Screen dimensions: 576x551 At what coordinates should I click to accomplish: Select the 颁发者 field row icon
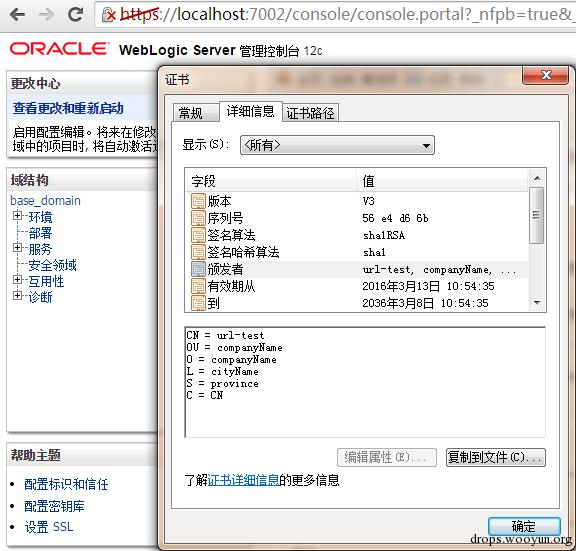coord(198,269)
